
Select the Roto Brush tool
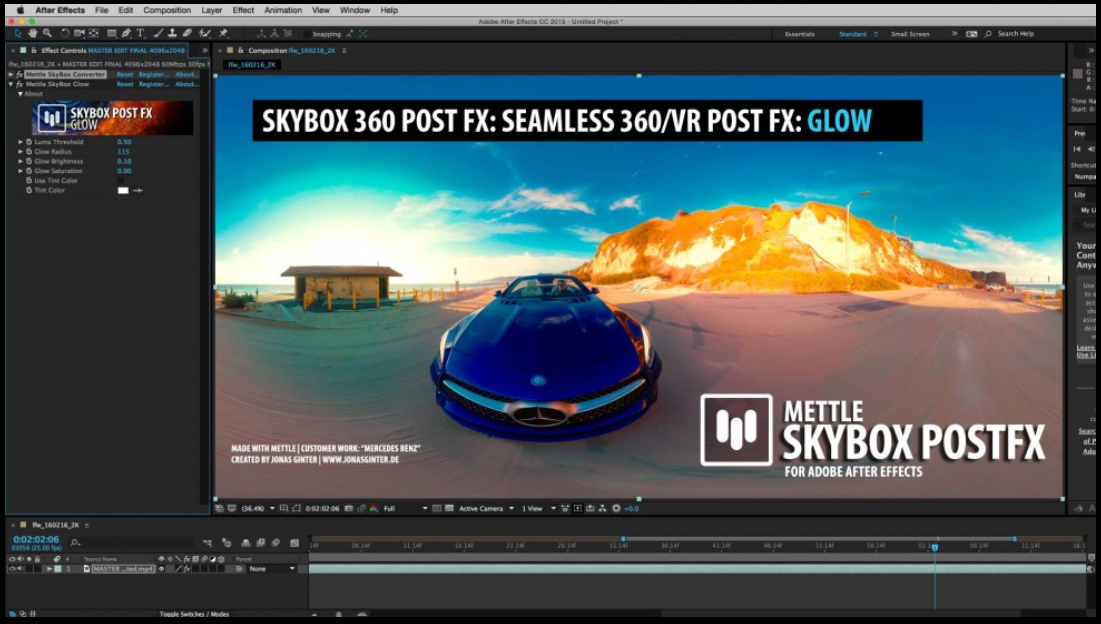[x=205, y=33]
